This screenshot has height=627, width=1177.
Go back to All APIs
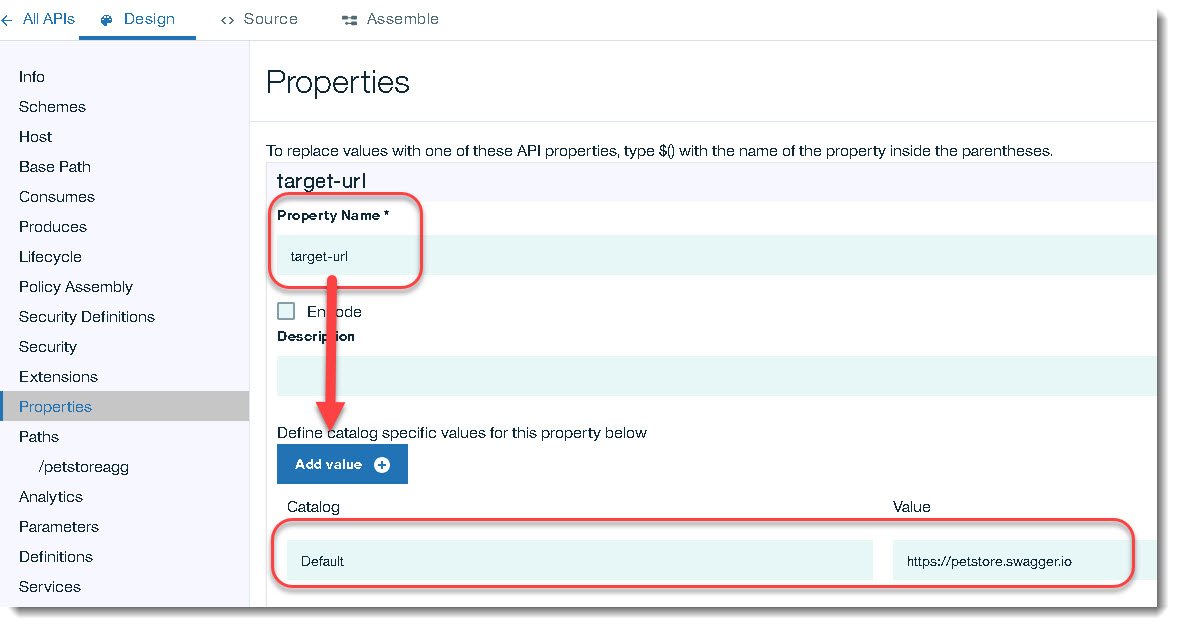[x=48, y=19]
